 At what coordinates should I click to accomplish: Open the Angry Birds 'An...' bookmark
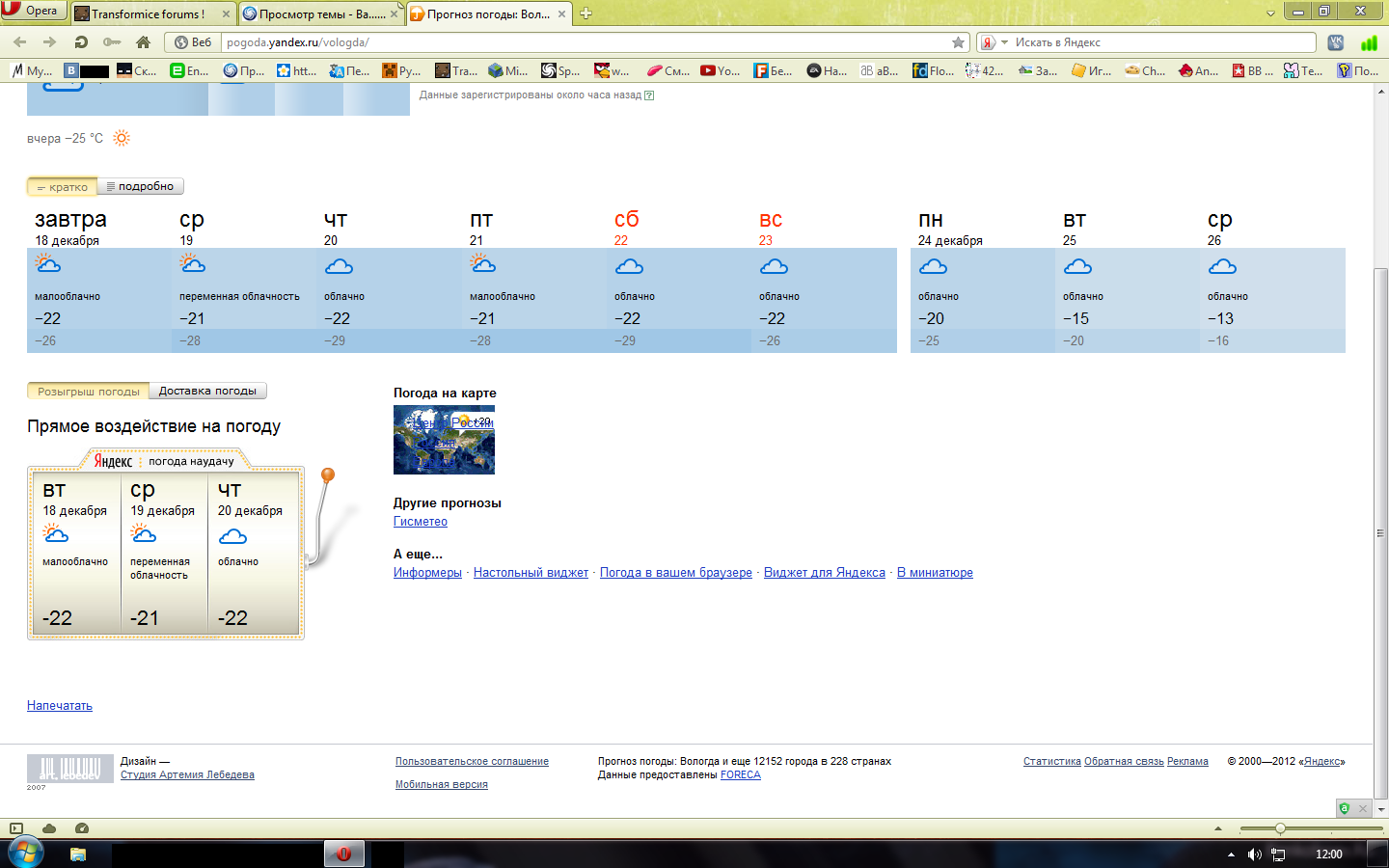point(1198,70)
